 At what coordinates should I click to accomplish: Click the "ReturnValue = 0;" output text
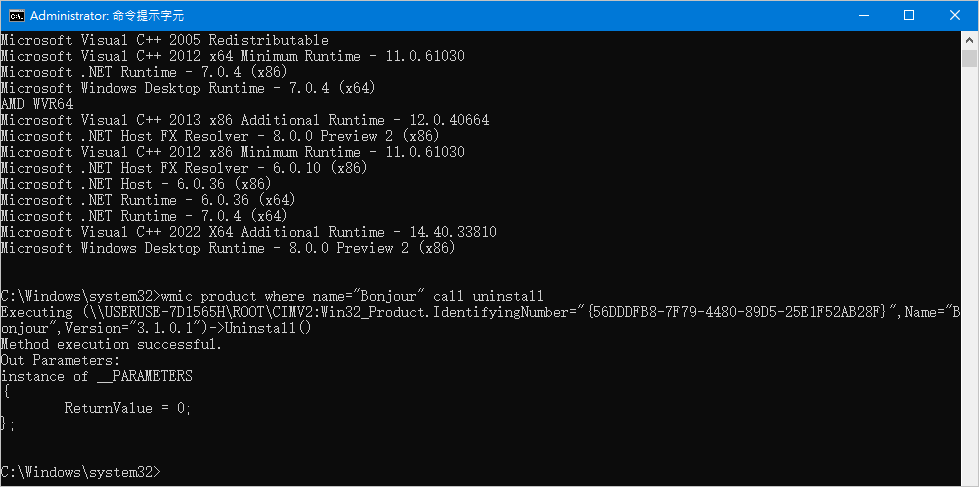[127, 408]
